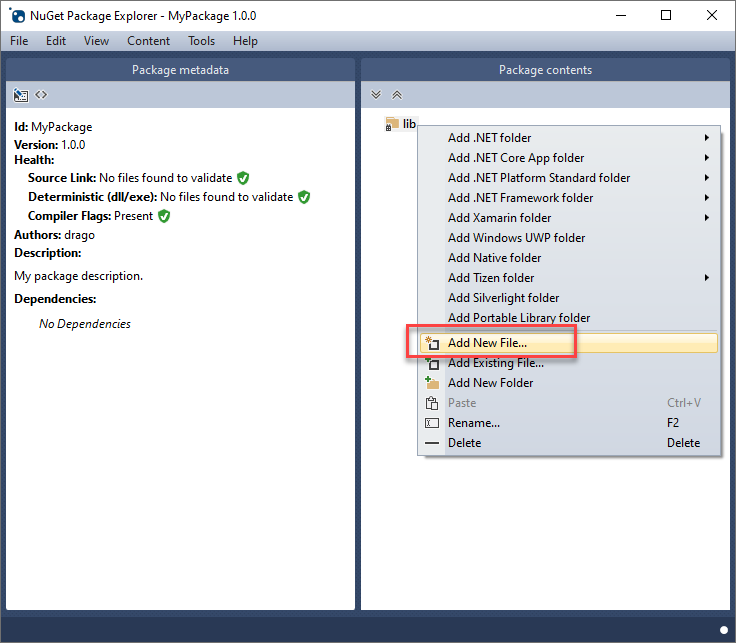Click 'No Dependencies' text
This screenshot has width=736, height=643.
tap(85, 324)
